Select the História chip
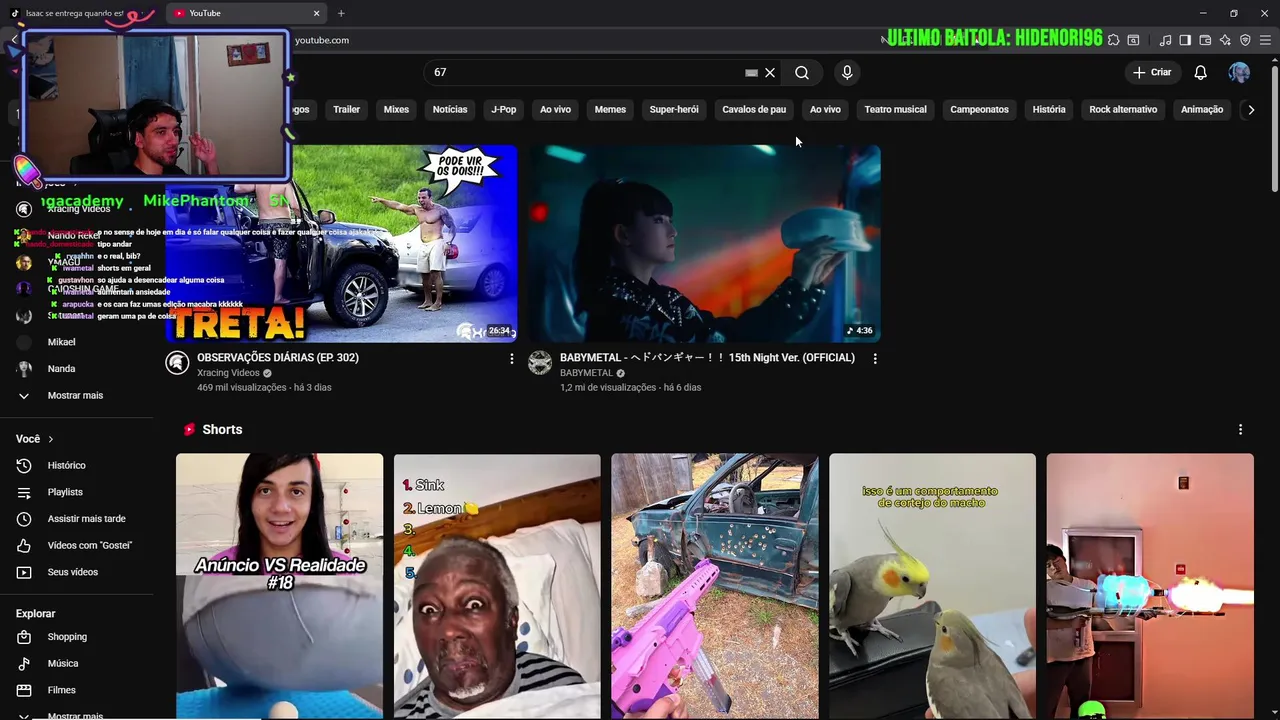 coord(1049,109)
